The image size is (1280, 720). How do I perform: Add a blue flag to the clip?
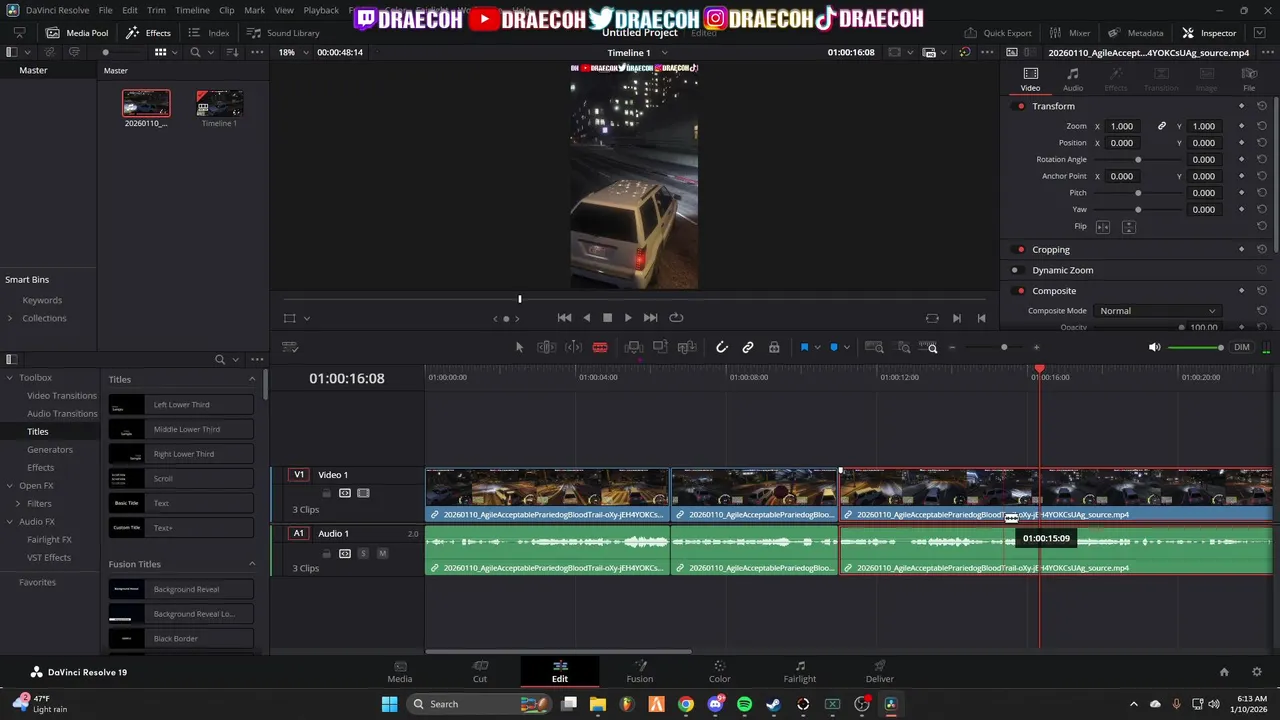(804, 347)
